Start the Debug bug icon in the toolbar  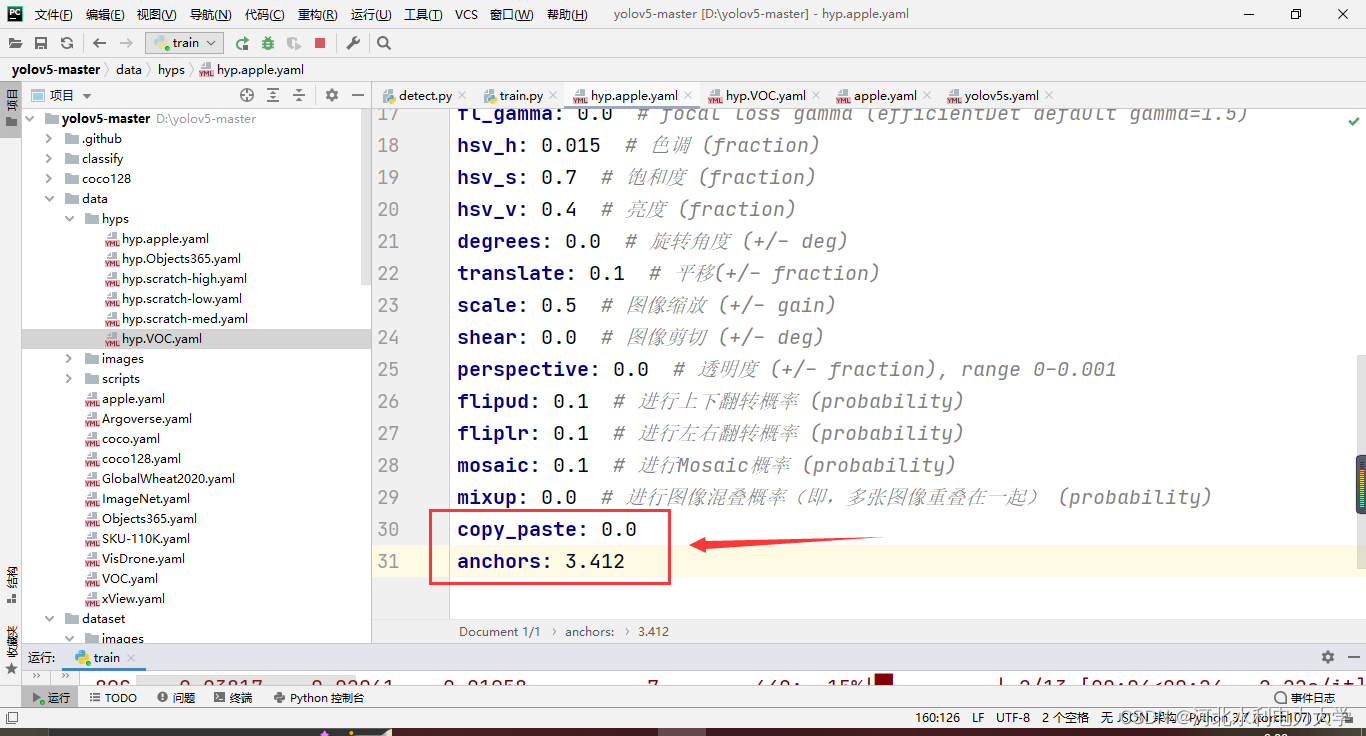click(x=267, y=43)
